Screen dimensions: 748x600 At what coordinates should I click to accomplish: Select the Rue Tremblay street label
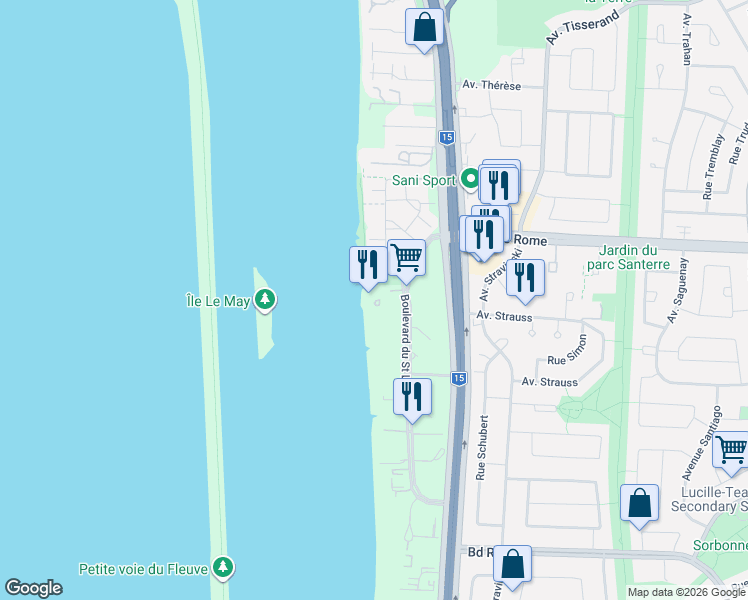click(x=713, y=166)
